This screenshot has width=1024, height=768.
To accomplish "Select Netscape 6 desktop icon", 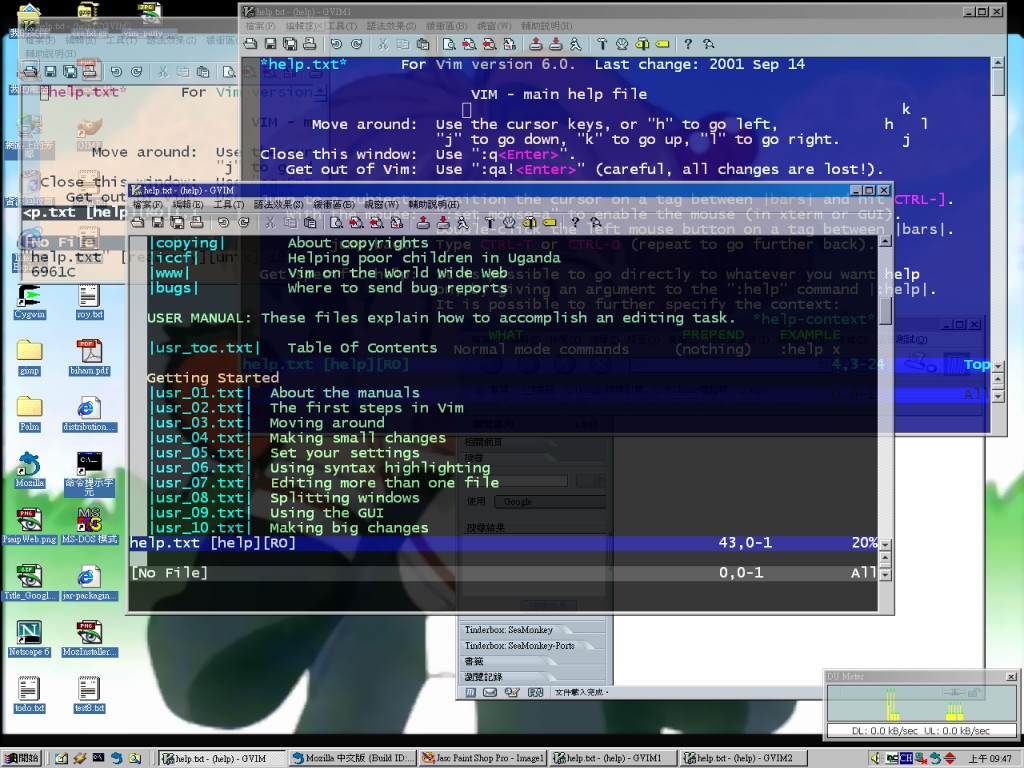I will click(29, 639).
